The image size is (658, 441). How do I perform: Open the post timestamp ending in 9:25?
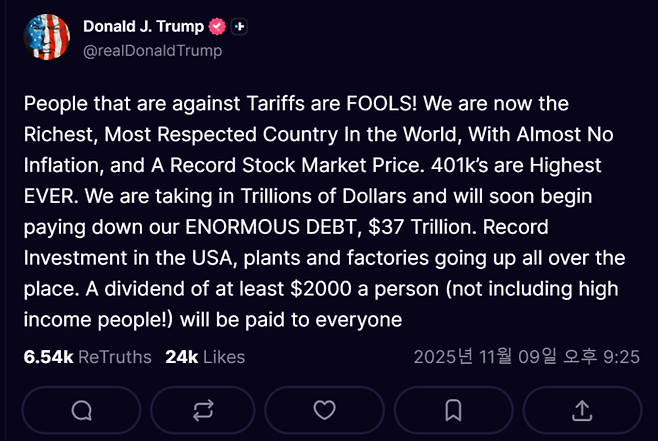coord(526,357)
